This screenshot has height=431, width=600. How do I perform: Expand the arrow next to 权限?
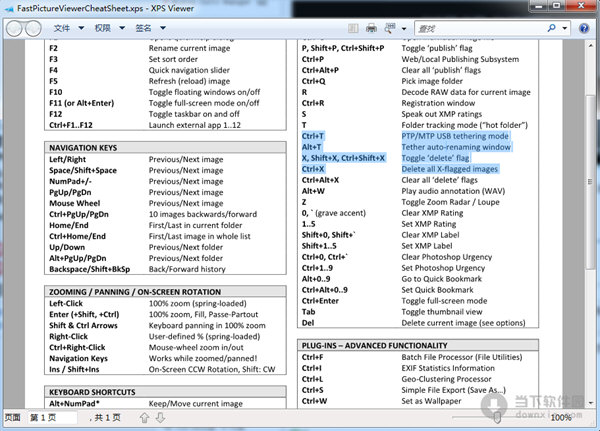(122, 28)
